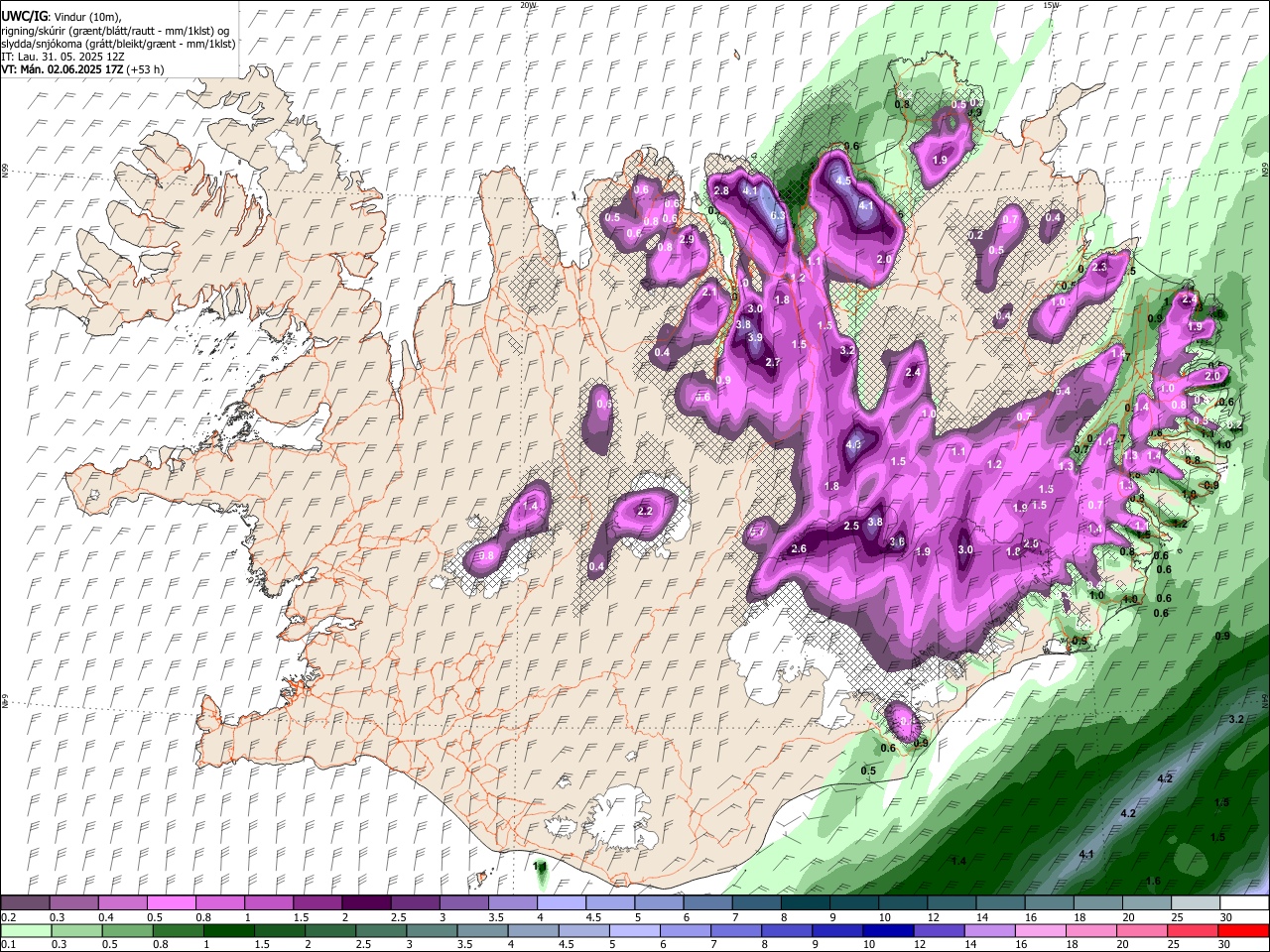
Task: Click the '(+53 h)' forecast offset text
Action: [x=145, y=69]
